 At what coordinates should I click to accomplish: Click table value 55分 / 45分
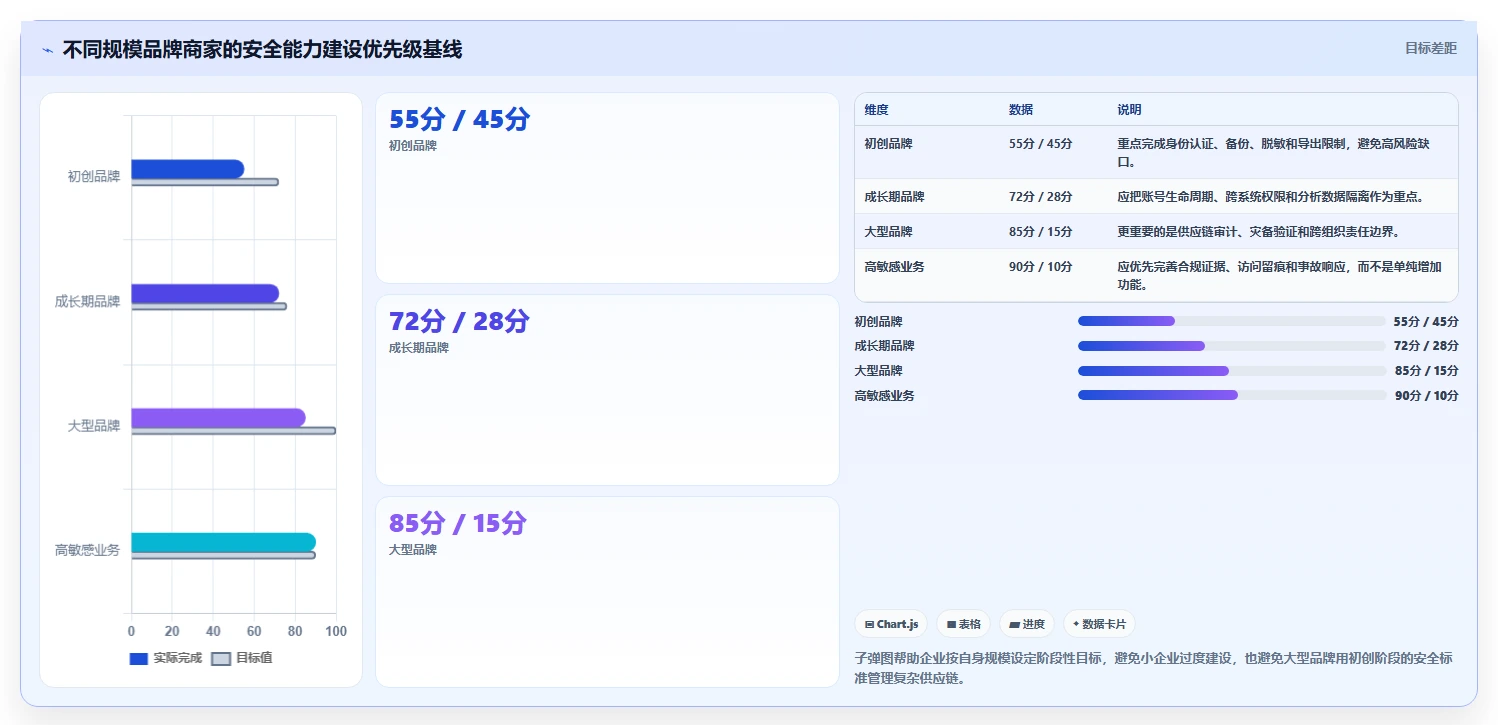[1041, 144]
